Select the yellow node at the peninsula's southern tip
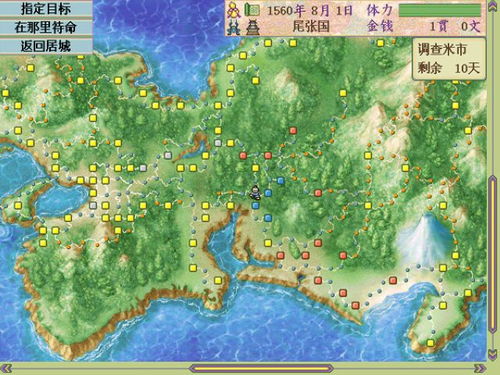Screen dimensions: 500x375 430,343
